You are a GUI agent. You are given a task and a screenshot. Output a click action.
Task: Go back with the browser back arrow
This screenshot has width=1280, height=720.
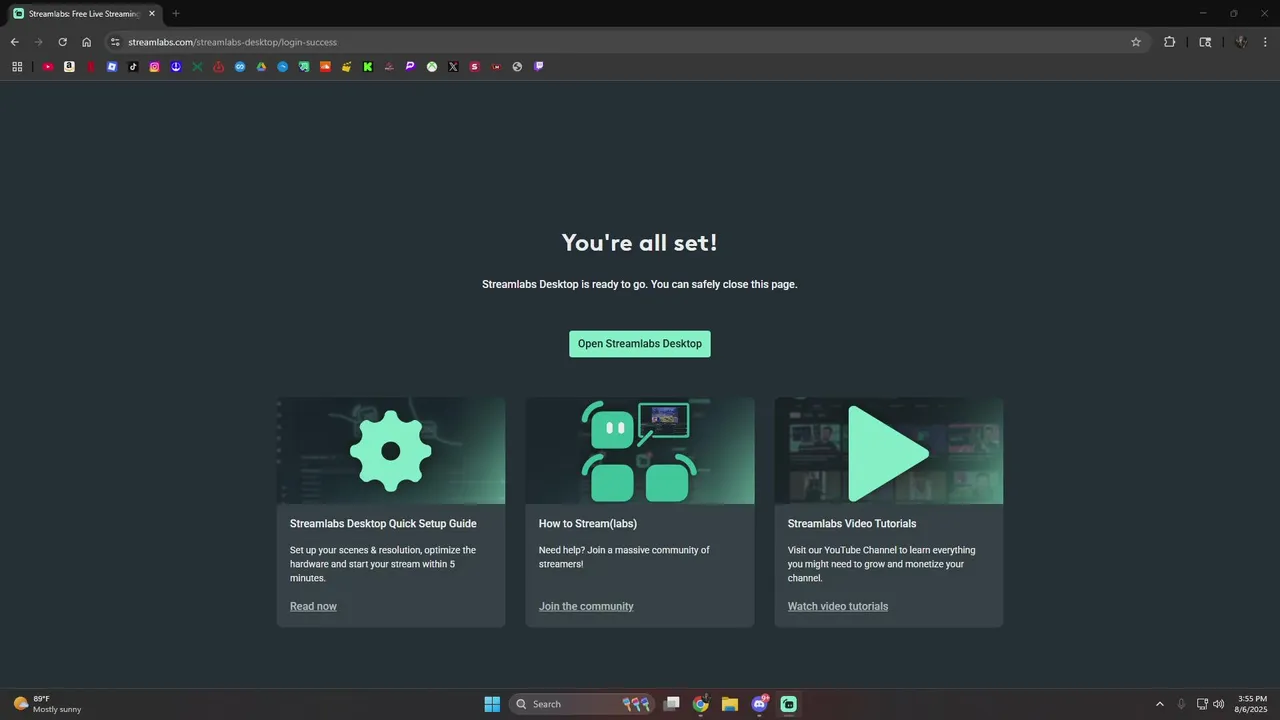[x=14, y=42]
